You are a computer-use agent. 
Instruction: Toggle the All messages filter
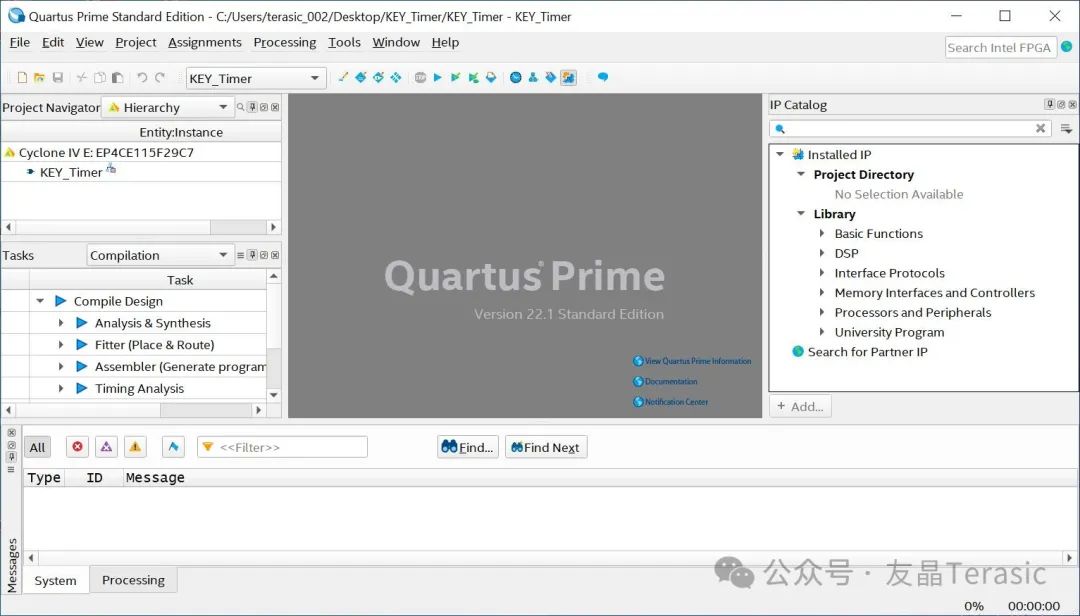coord(37,447)
